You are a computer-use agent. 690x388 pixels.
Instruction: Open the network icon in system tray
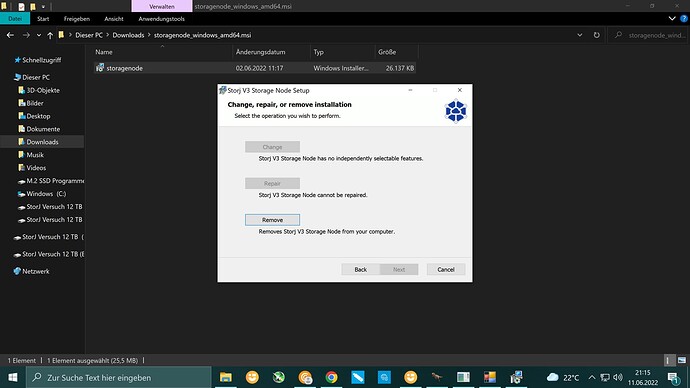[605, 377]
